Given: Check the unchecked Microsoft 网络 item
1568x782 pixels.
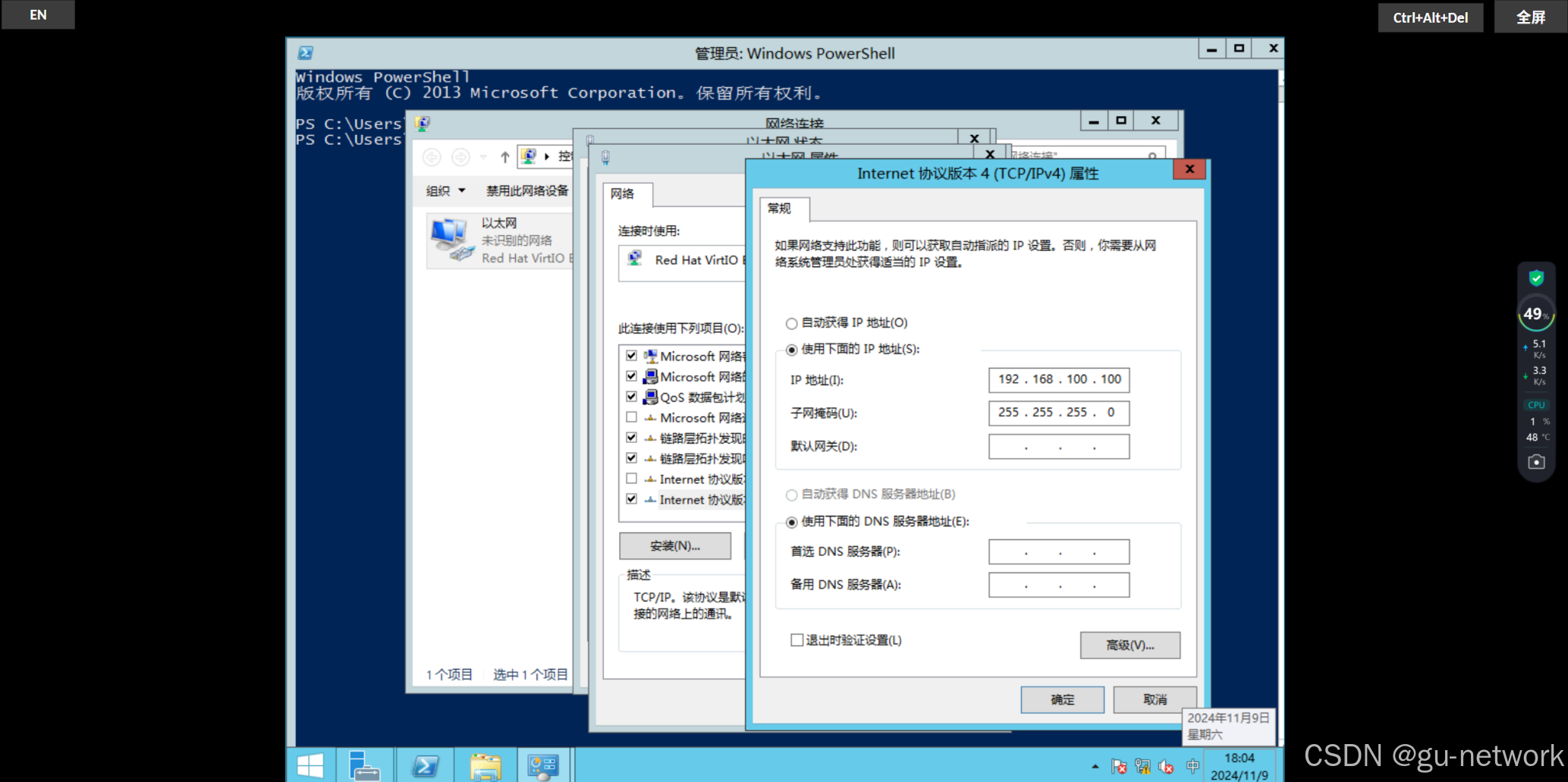Looking at the screenshot, I should pyautogui.click(x=631, y=416).
